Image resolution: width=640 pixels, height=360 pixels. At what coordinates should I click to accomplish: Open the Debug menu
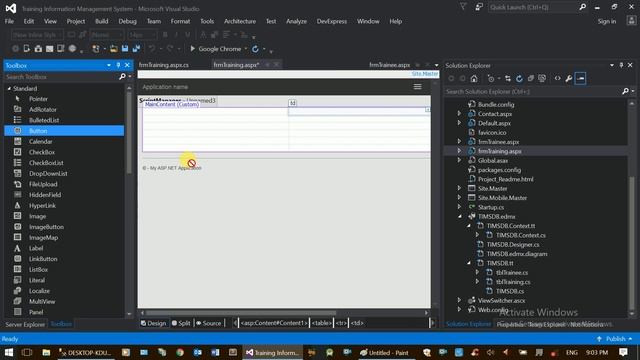(127, 21)
